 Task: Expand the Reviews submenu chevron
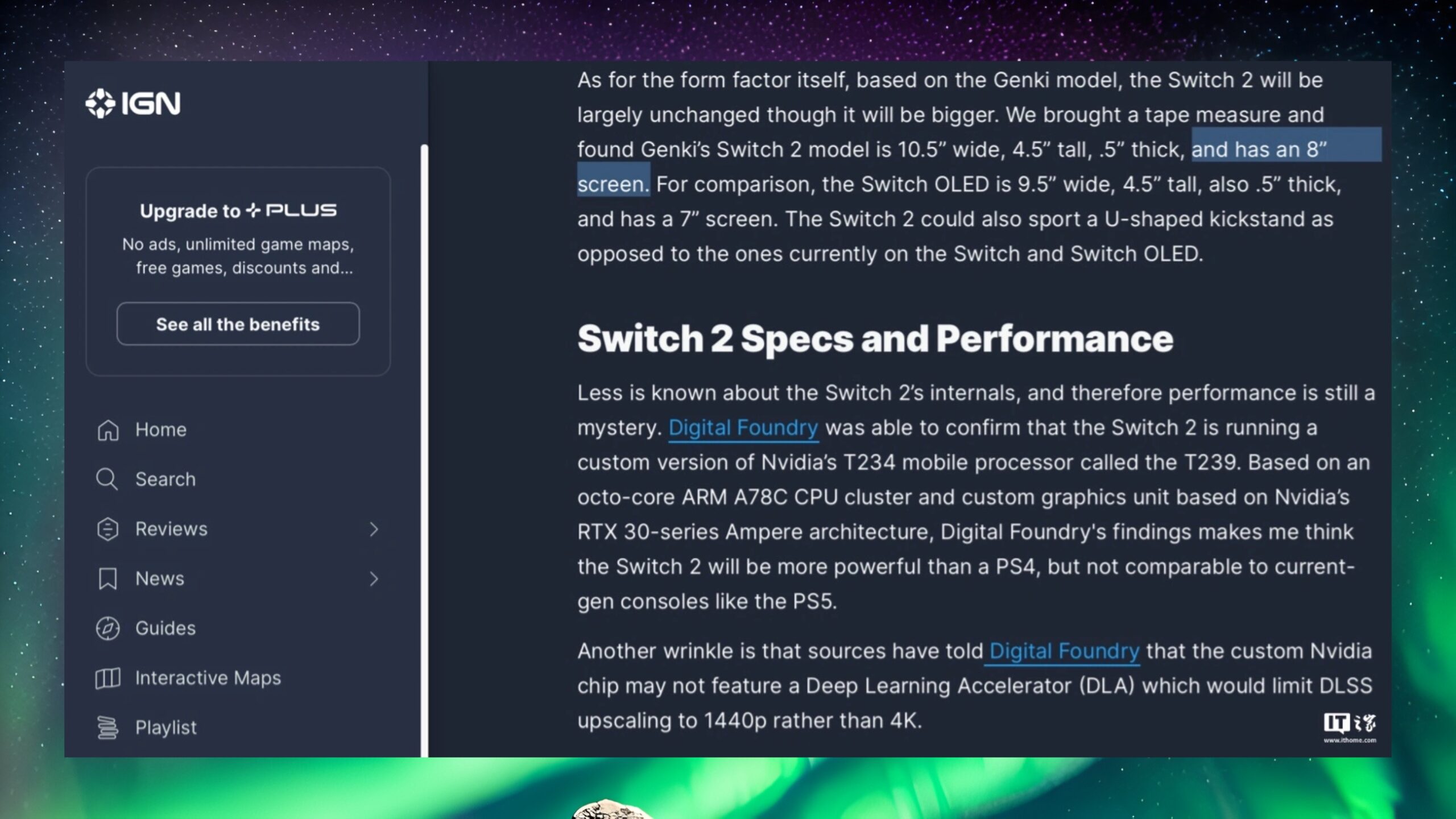click(374, 530)
